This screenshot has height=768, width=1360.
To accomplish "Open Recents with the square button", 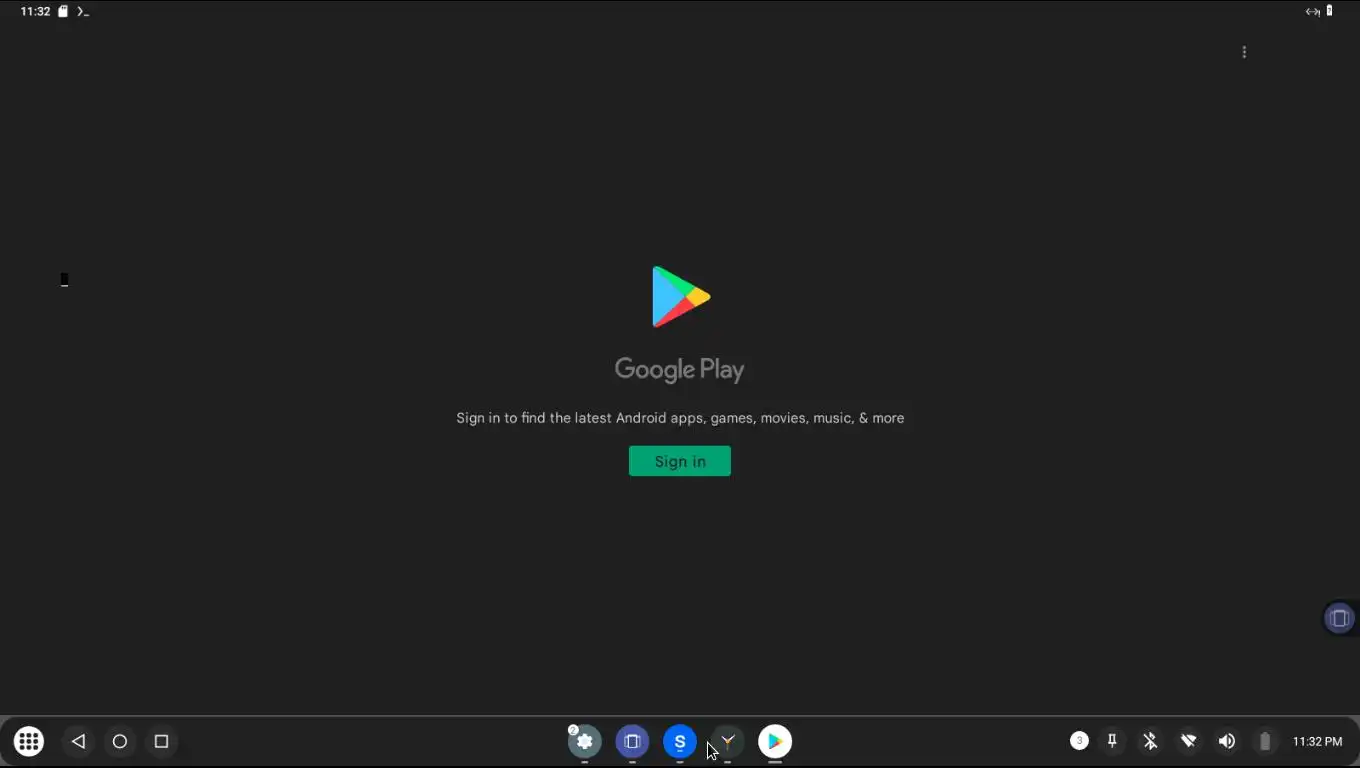I will pyautogui.click(x=161, y=741).
